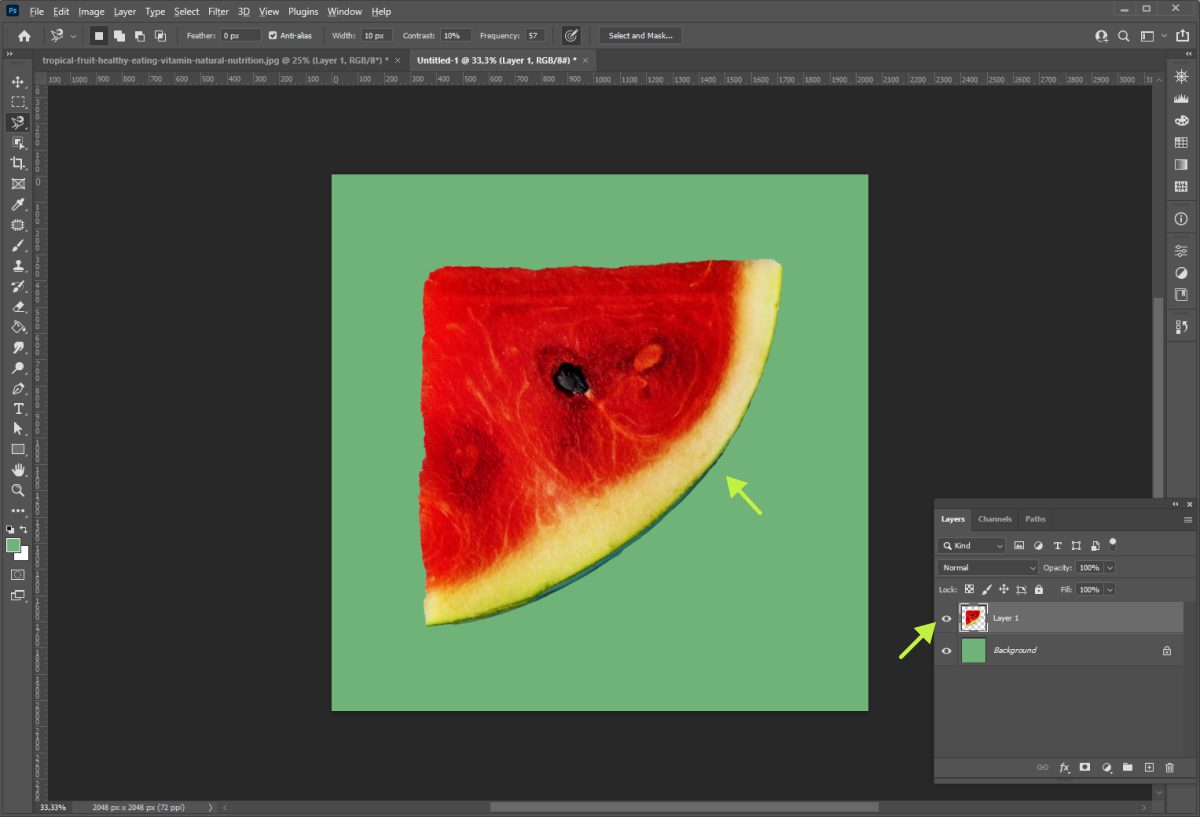Hide Layer 1 using its eye icon

947,618
